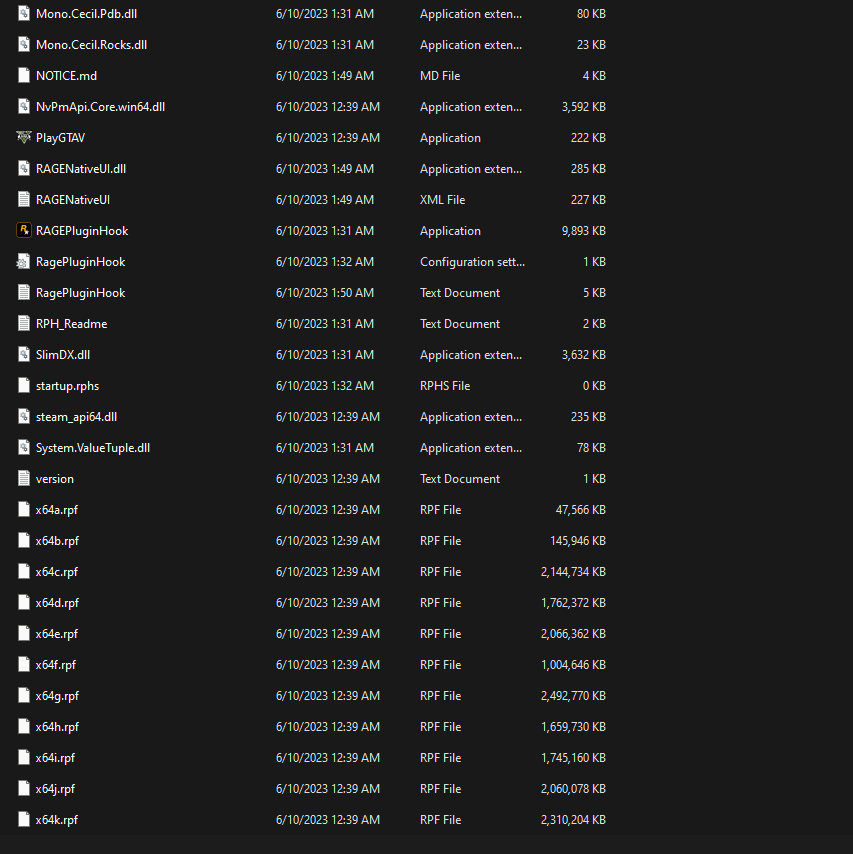Click the System.ValueTuple.dll file icon
853x854 pixels.
[23, 448]
